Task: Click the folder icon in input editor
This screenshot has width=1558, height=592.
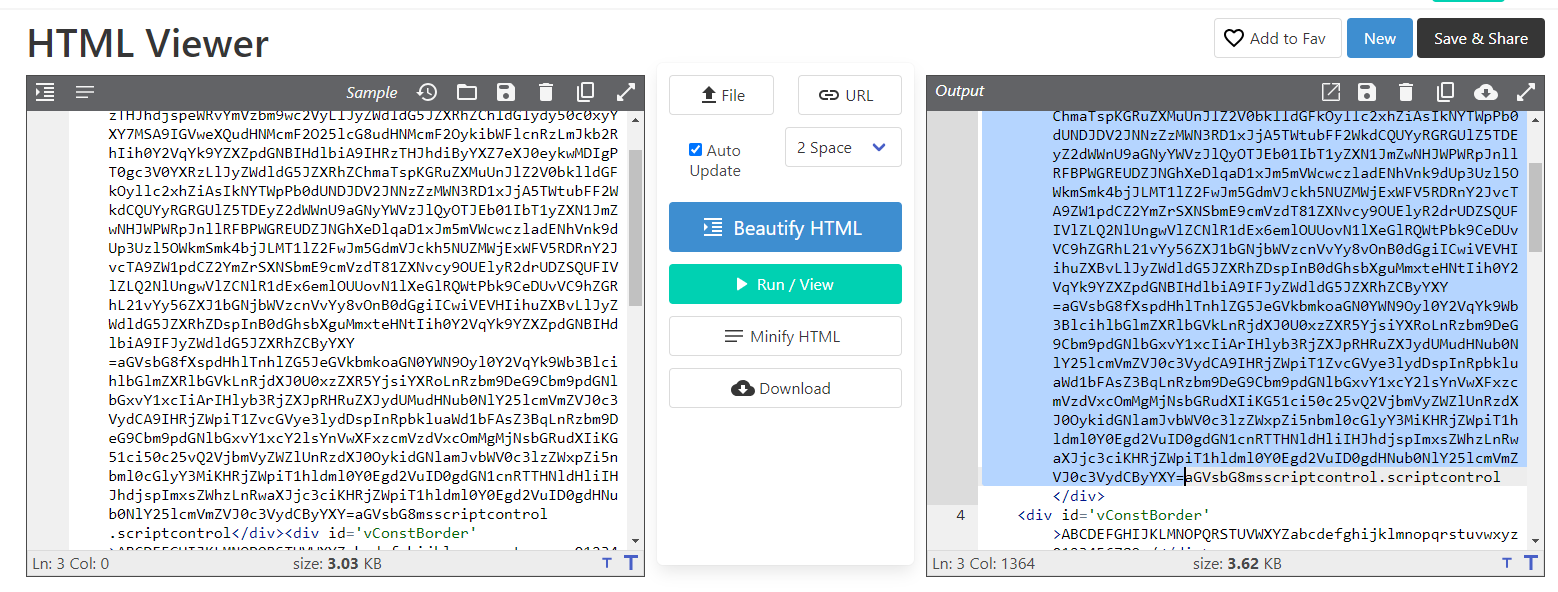Action: (x=467, y=92)
